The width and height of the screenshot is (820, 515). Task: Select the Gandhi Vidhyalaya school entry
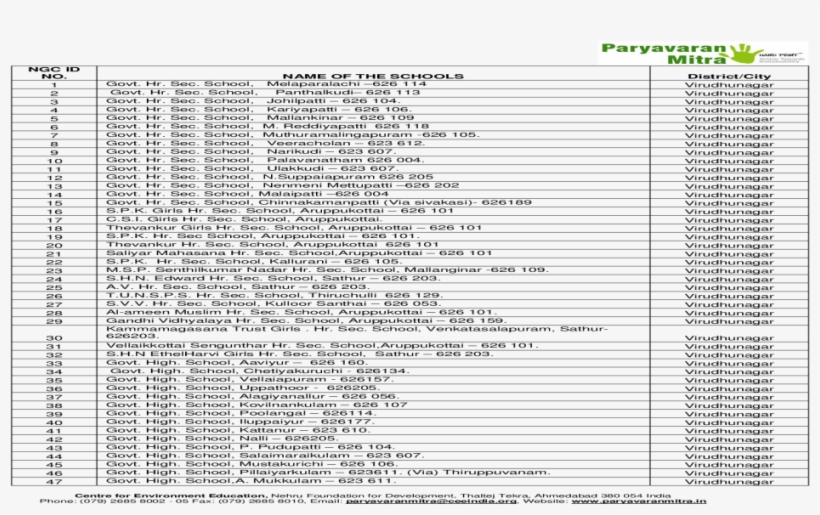(305, 320)
